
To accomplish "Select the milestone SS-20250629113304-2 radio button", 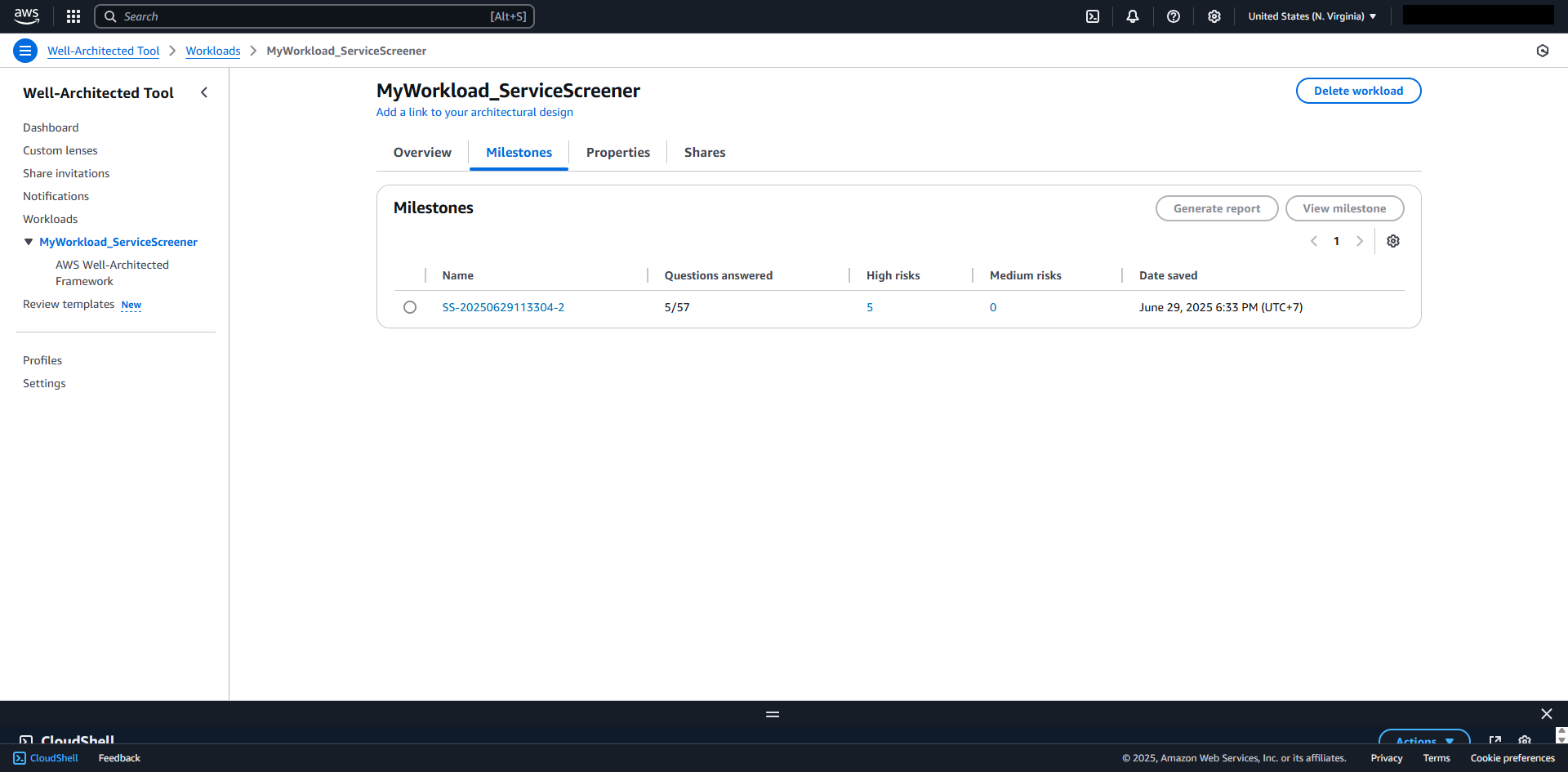I will [410, 307].
